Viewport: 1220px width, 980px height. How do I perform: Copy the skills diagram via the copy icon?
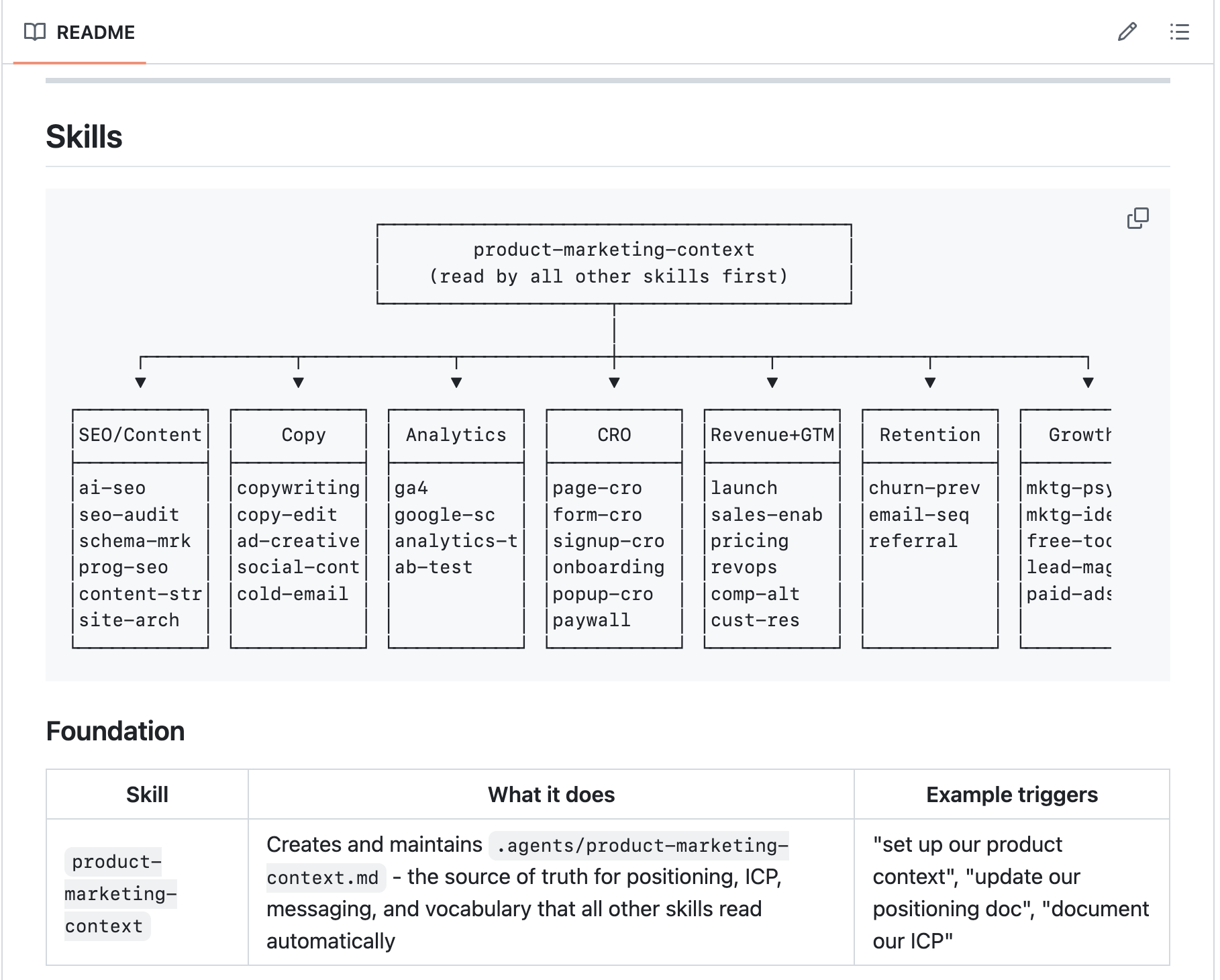coord(1137,219)
